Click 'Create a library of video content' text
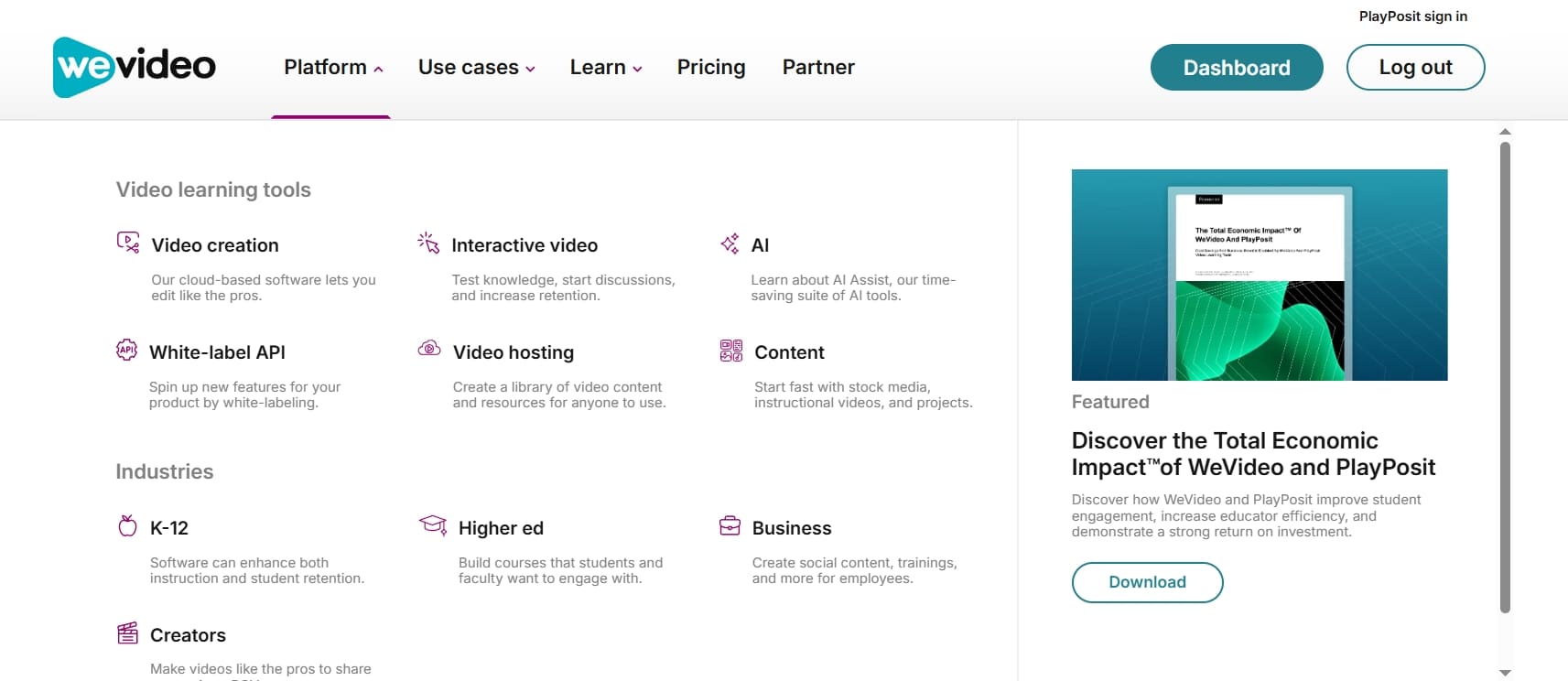Image resolution: width=1568 pixels, height=681 pixels. (x=559, y=395)
